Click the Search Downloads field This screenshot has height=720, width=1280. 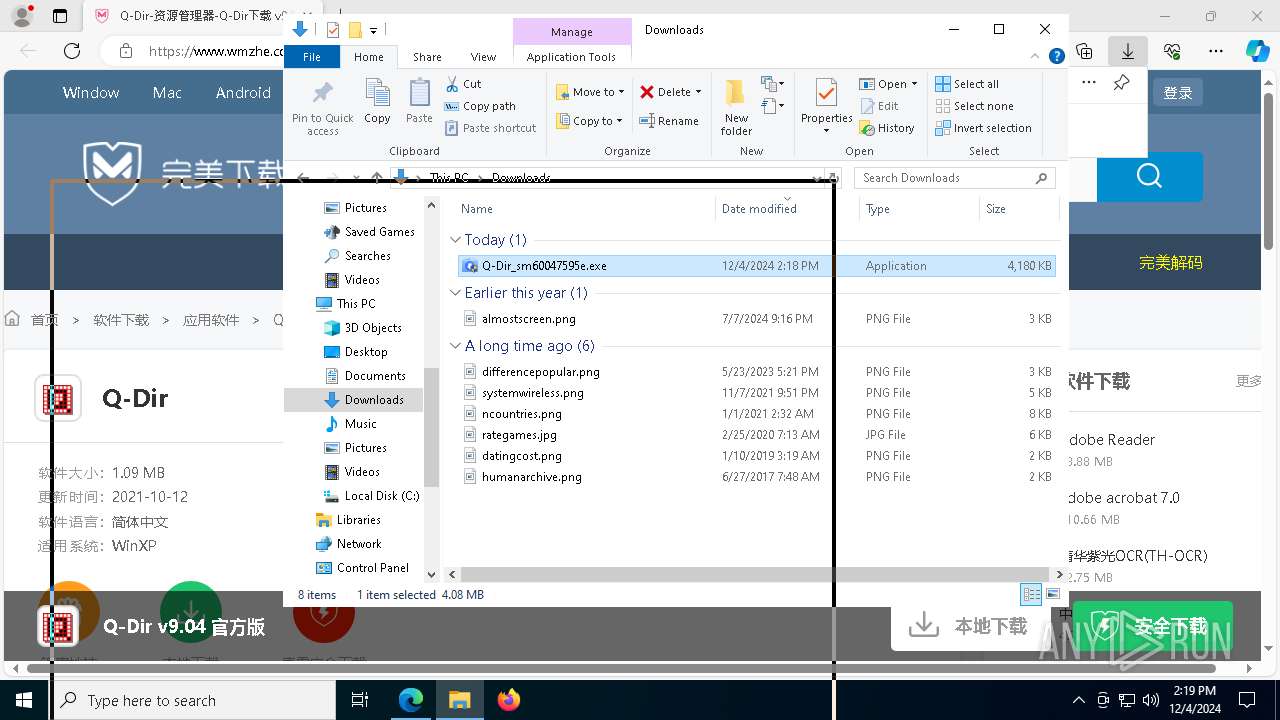955,178
